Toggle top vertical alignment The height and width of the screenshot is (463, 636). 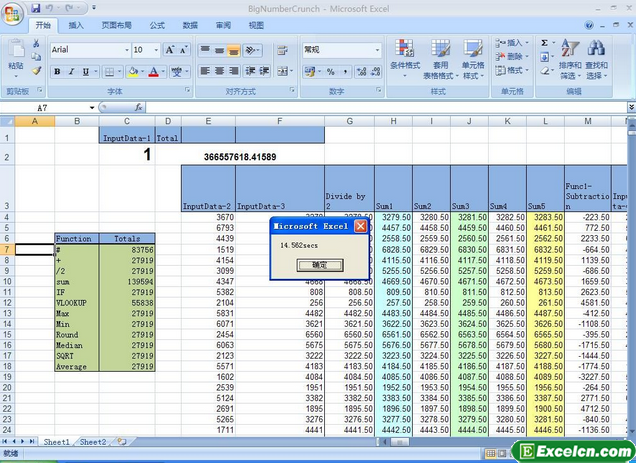pyautogui.click(x=205, y=50)
